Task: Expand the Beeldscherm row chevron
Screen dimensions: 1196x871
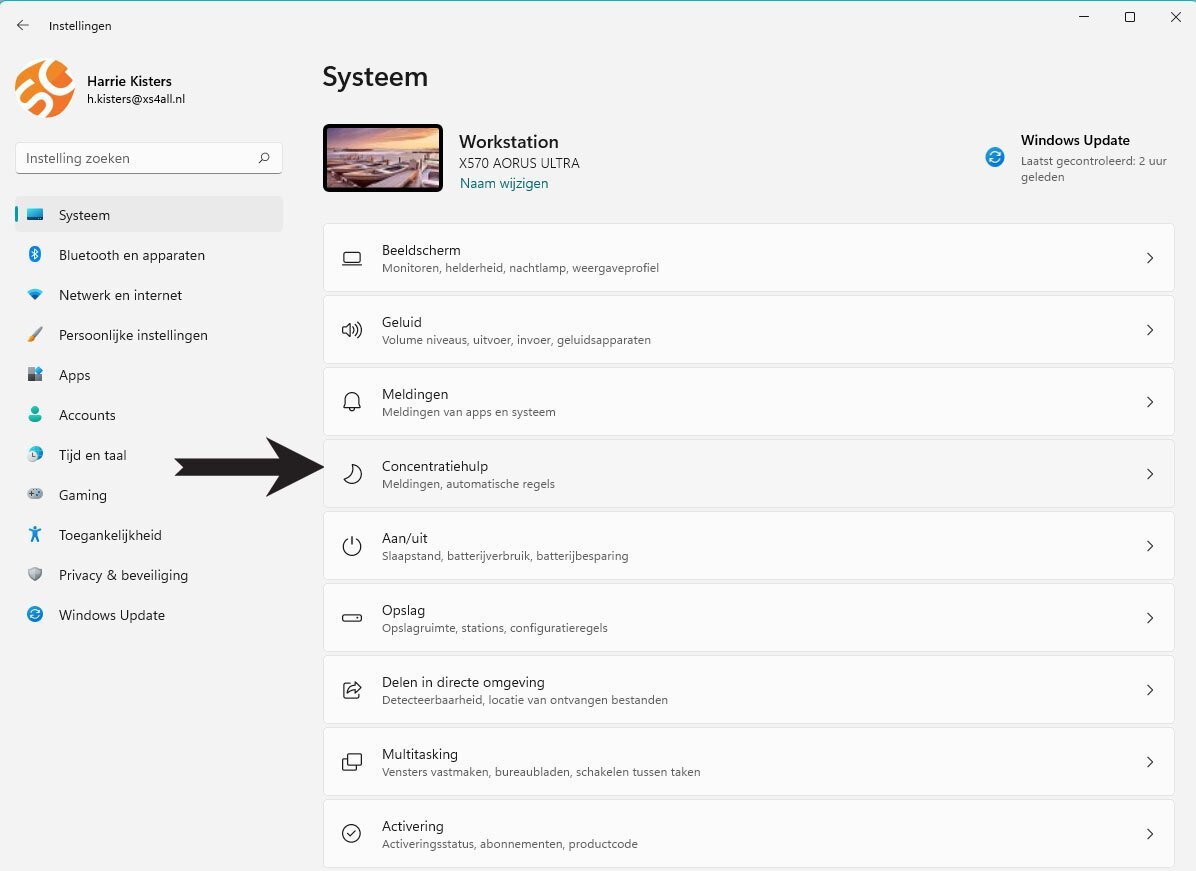Action: (x=1149, y=259)
